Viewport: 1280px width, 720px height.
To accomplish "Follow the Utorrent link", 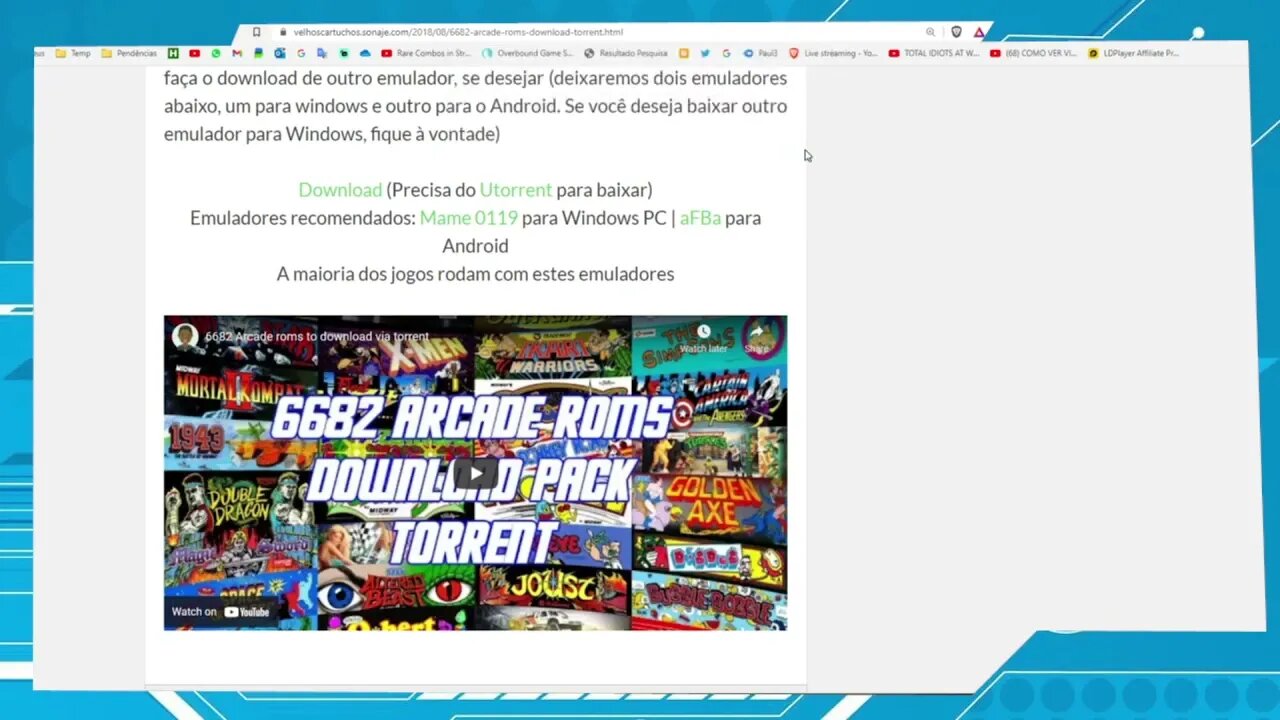I will (x=516, y=190).
